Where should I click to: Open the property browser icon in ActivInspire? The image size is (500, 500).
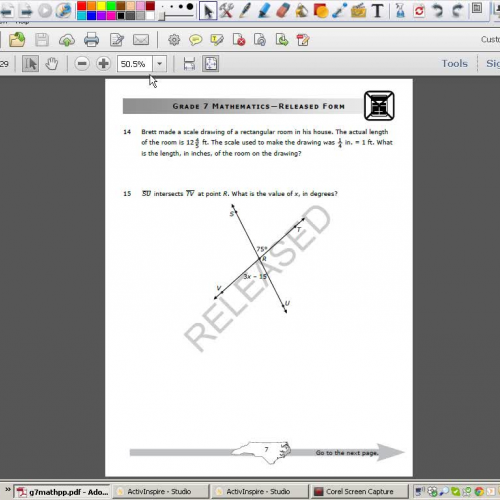click(477, 8)
